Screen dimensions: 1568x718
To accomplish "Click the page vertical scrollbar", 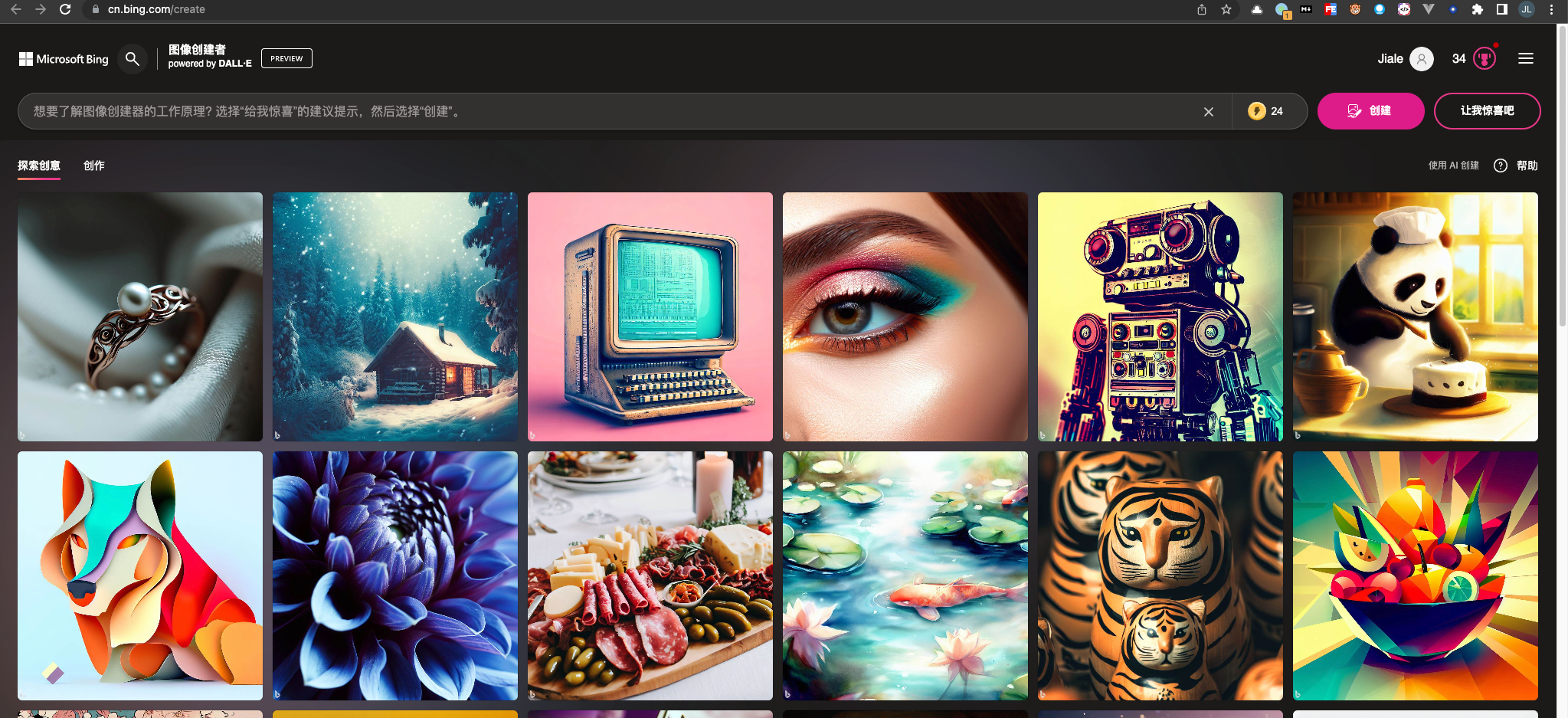I will [x=1562, y=176].
